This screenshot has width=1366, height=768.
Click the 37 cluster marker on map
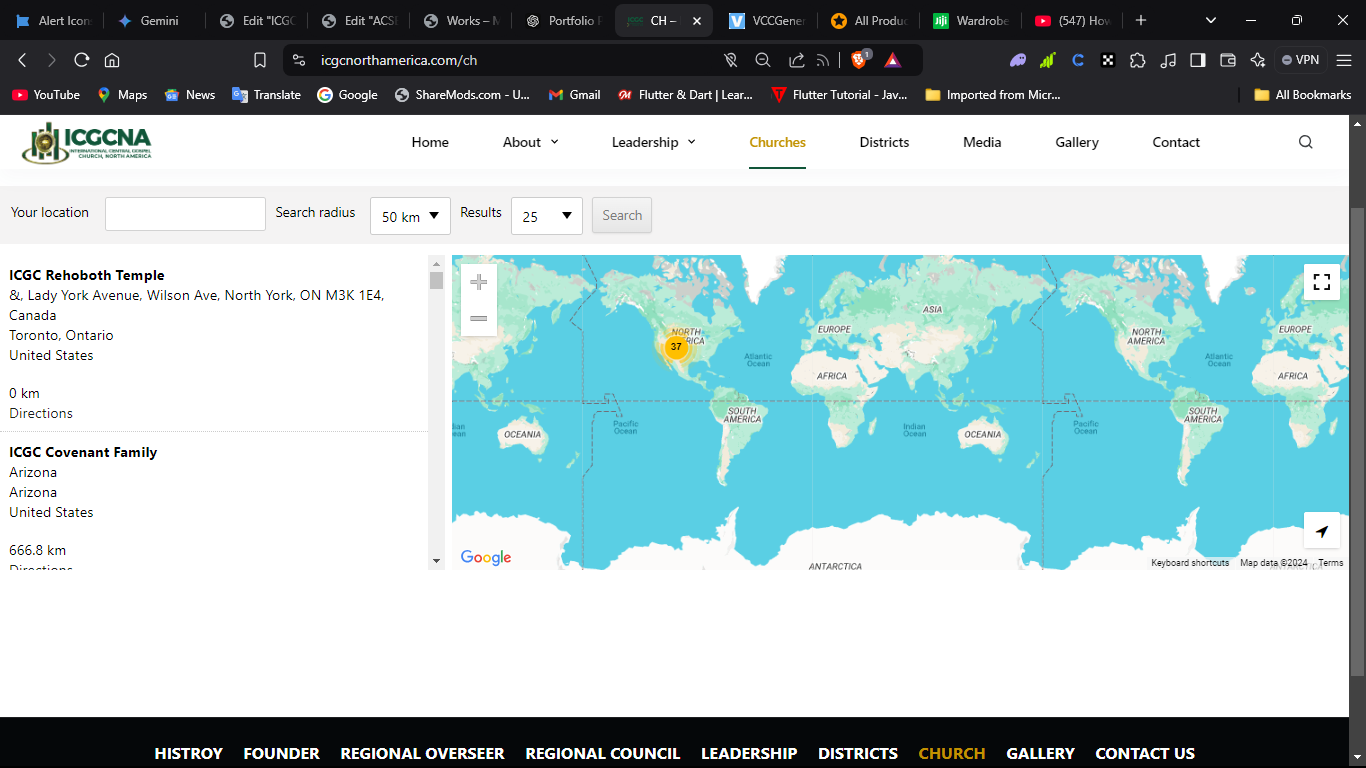[x=676, y=347]
